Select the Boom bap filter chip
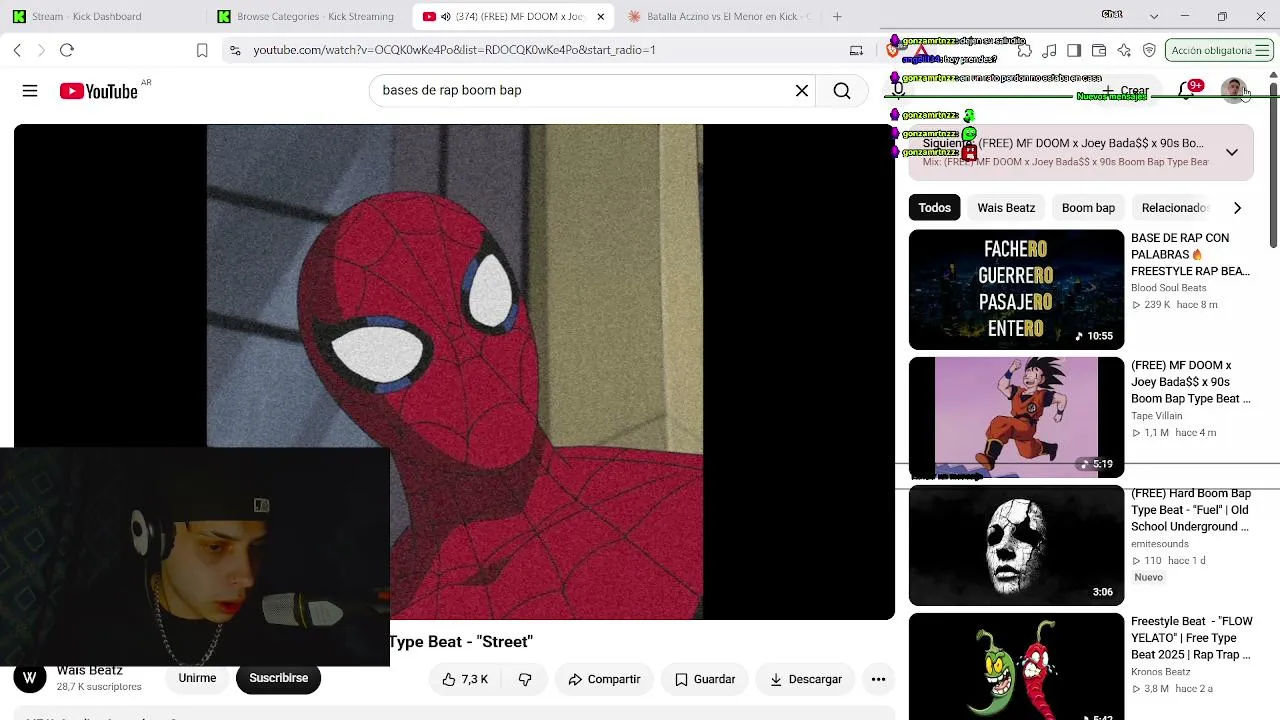This screenshot has width=1280, height=720. click(1088, 208)
